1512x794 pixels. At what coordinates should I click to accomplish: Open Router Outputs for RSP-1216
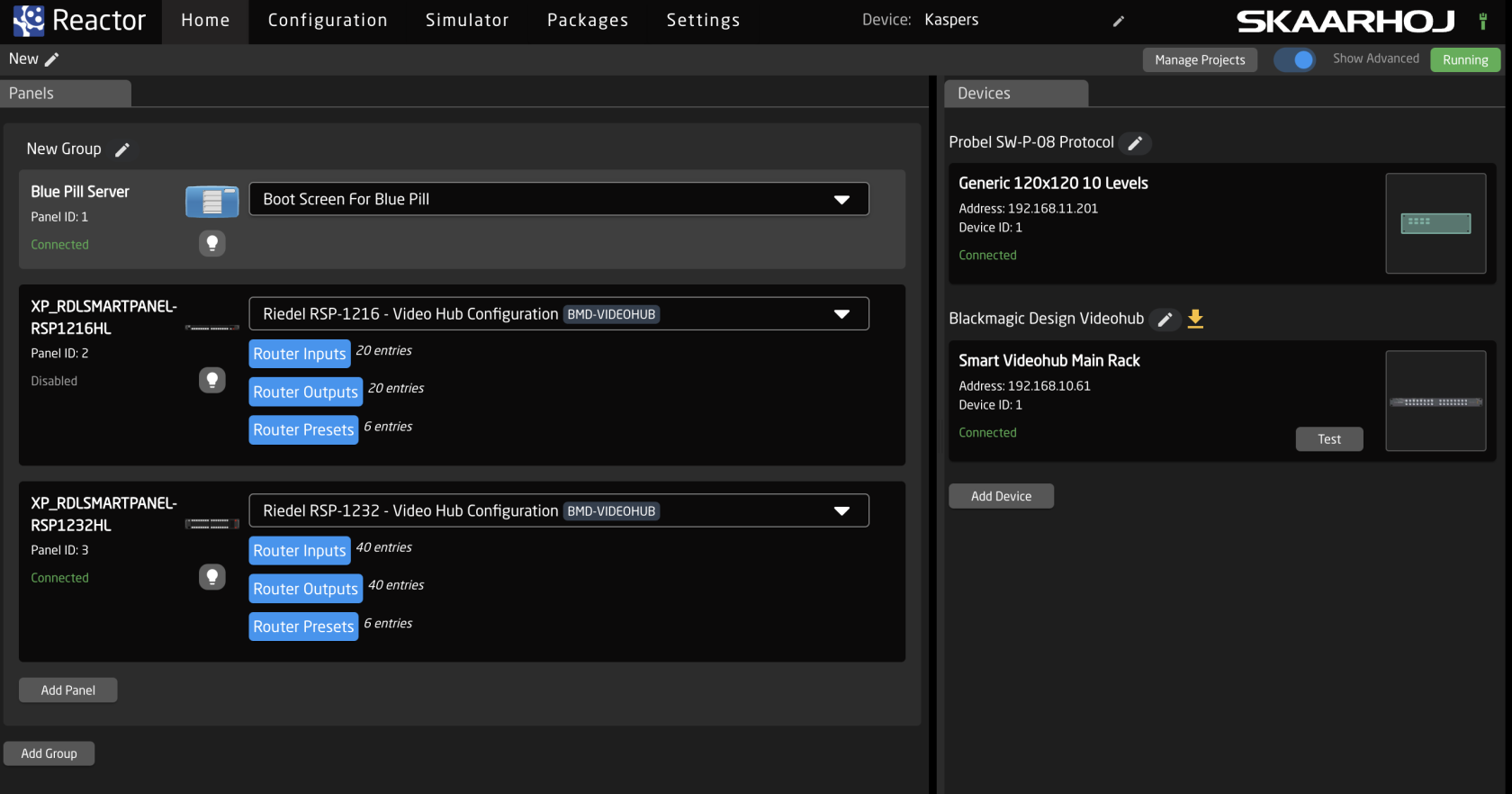[306, 392]
